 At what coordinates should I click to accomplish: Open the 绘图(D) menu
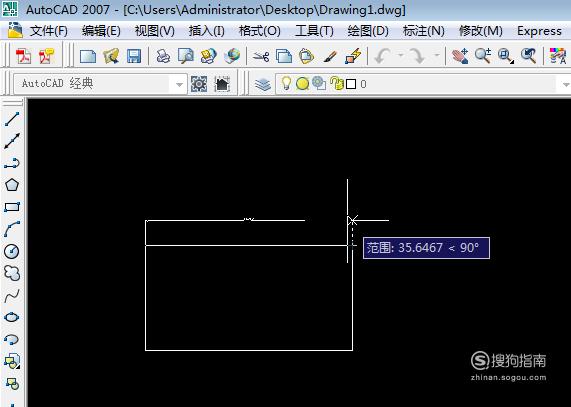368,31
